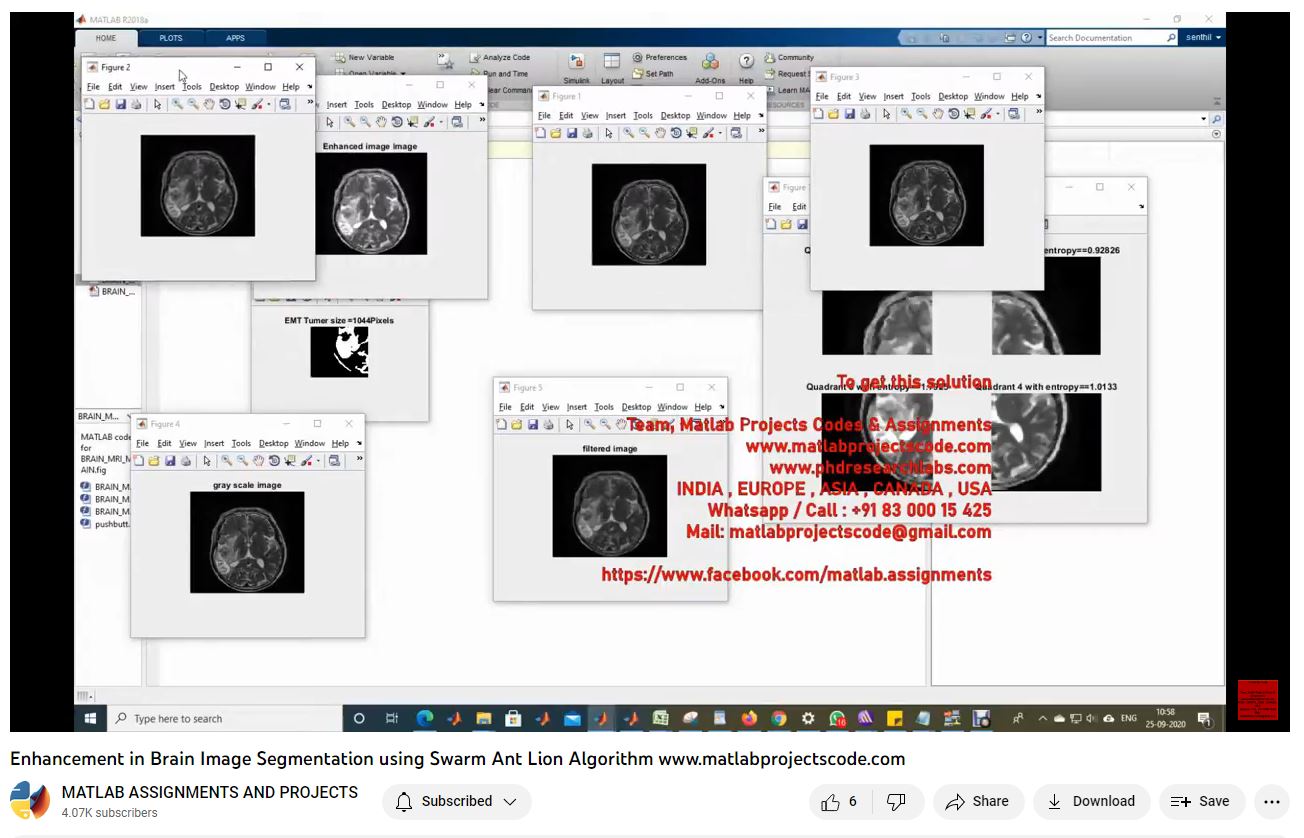Image resolution: width=1304 pixels, height=838 pixels.
Task: Open the three-dot more actions menu
Action: coord(1271,801)
